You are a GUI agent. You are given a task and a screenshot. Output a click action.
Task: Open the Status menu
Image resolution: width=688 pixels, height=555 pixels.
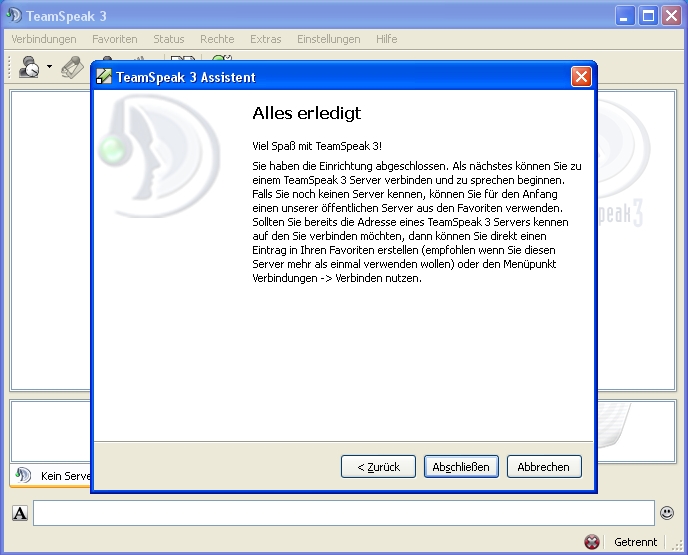pyautogui.click(x=168, y=39)
